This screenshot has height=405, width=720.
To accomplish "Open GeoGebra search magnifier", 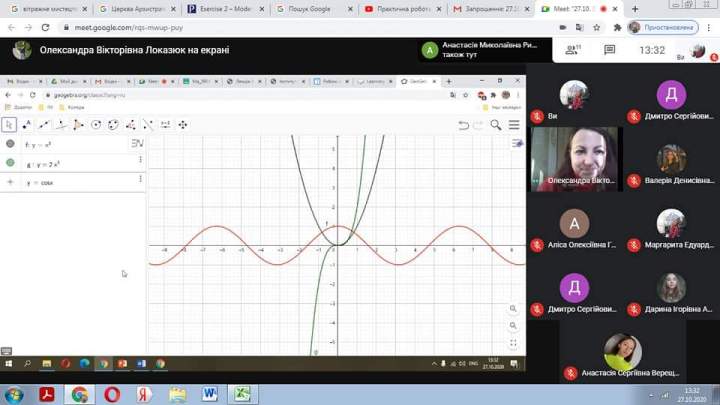I will [495, 125].
